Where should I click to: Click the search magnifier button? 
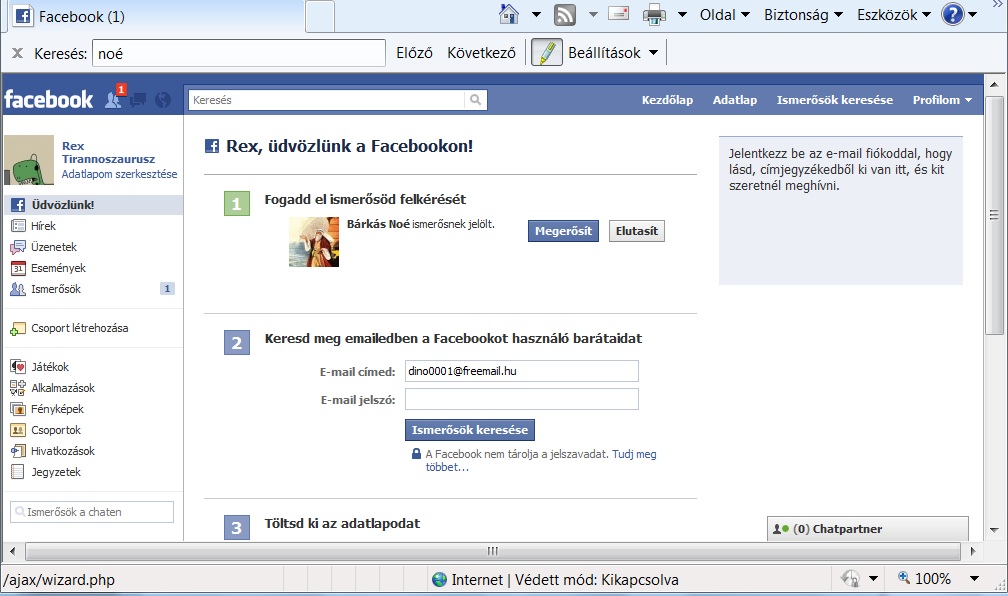point(475,100)
